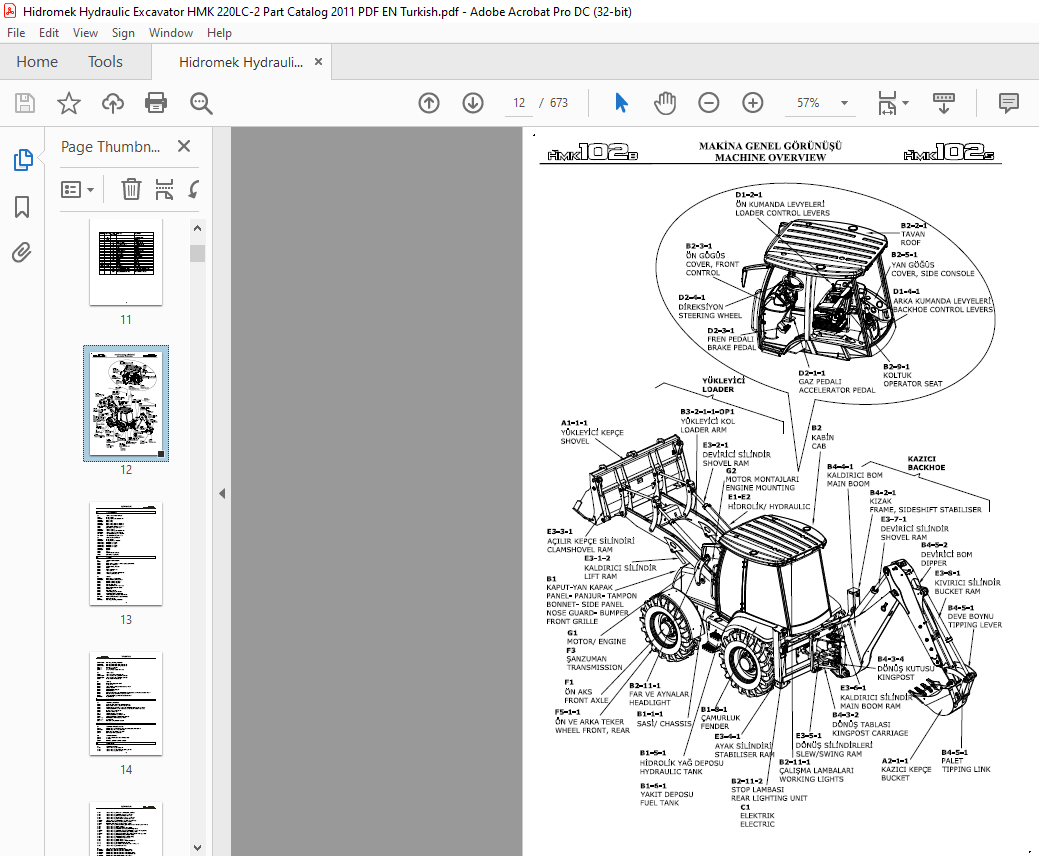Click the 'BRAKE PEDAL' label

click(x=731, y=347)
